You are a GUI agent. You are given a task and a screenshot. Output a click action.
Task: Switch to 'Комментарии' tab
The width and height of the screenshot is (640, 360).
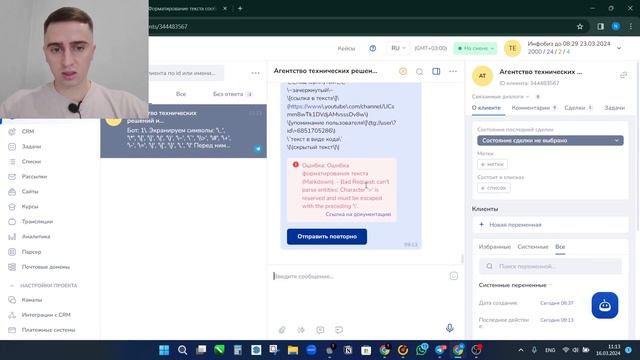(x=534, y=108)
